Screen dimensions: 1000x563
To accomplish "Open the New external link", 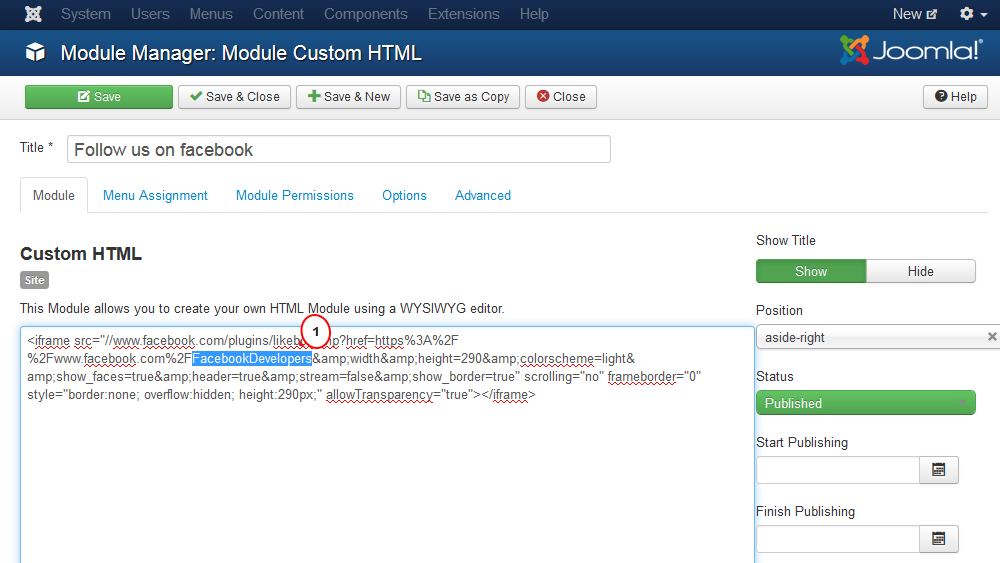I will tap(915, 14).
